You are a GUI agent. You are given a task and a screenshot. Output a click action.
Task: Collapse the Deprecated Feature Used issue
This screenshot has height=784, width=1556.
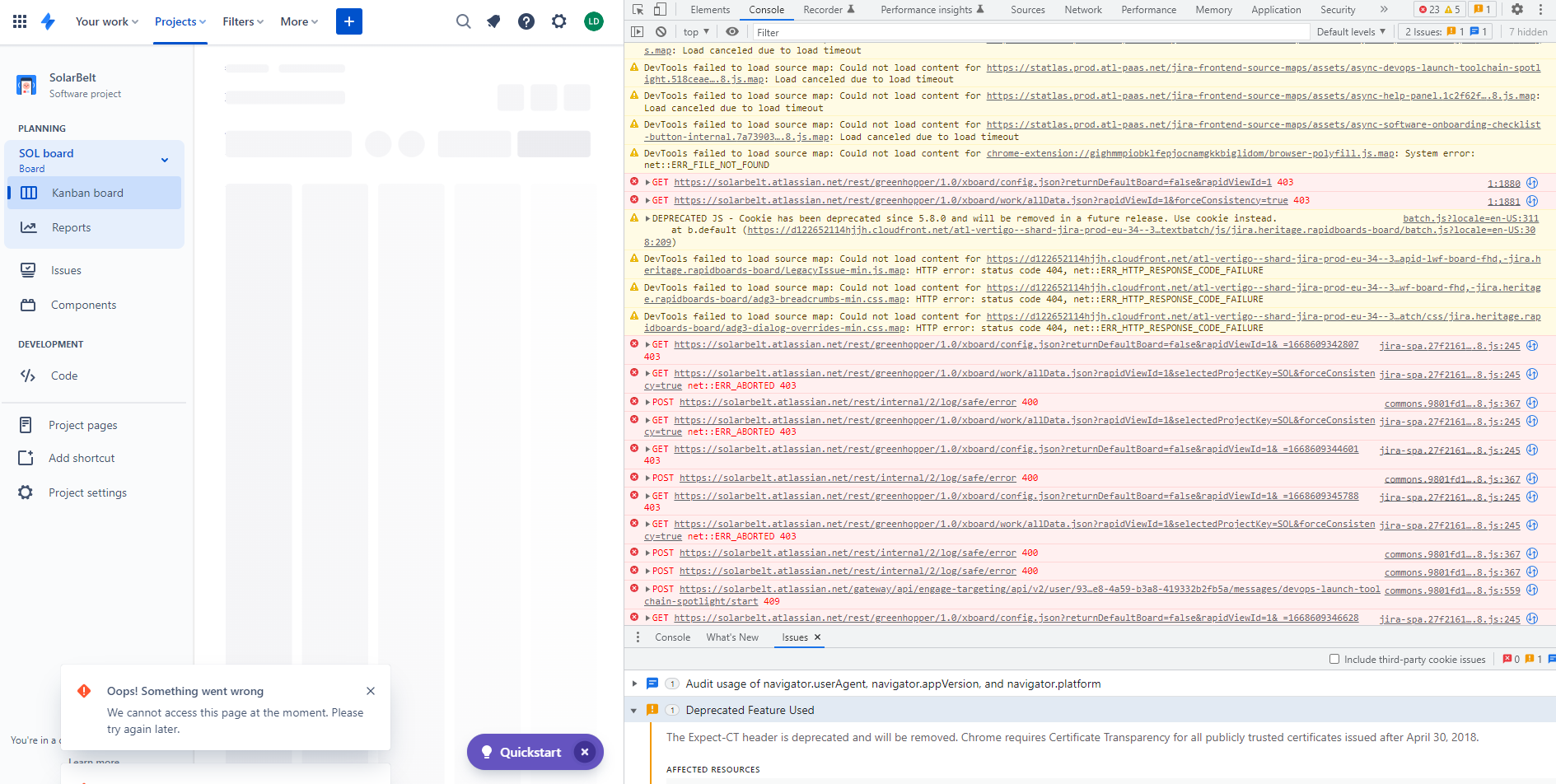click(633, 710)
